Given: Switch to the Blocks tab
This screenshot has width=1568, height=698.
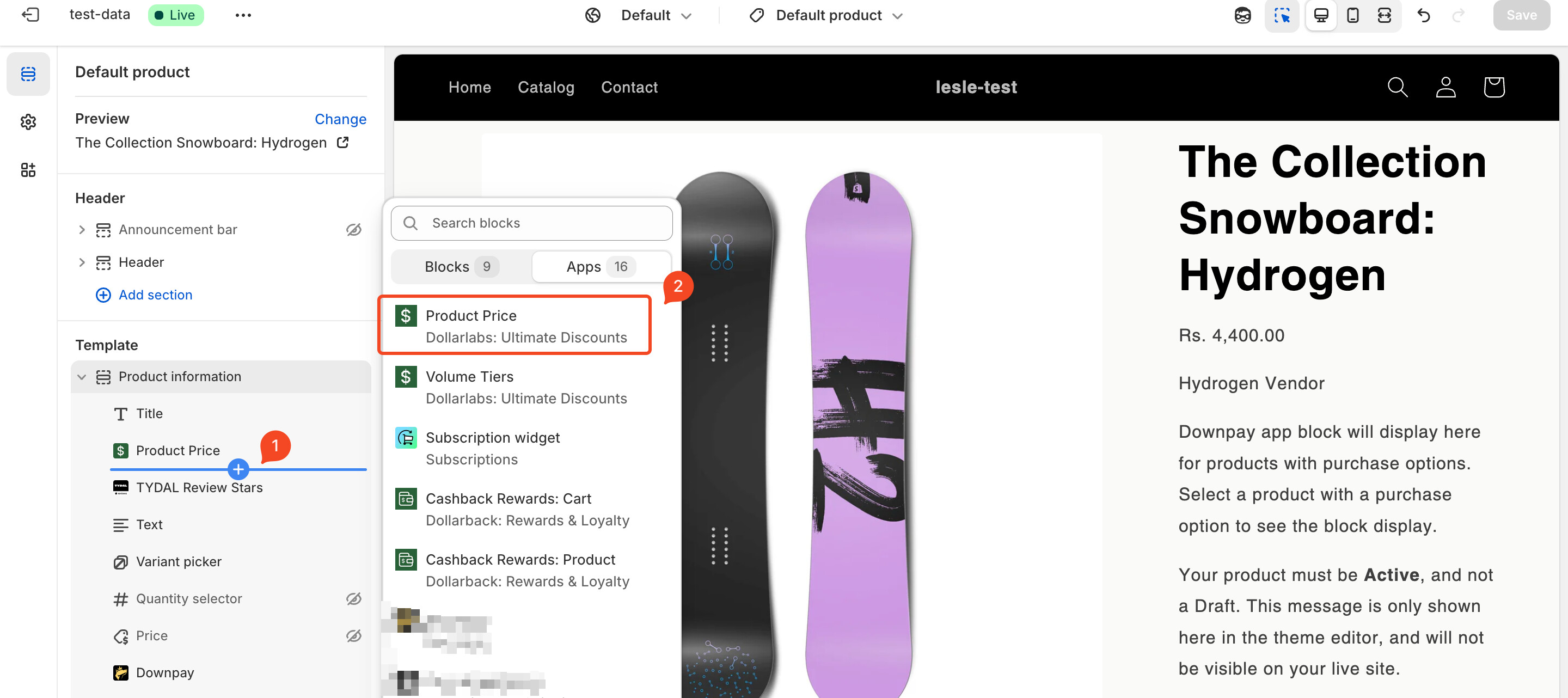Looking at the screenshot, I should [461, 267].
